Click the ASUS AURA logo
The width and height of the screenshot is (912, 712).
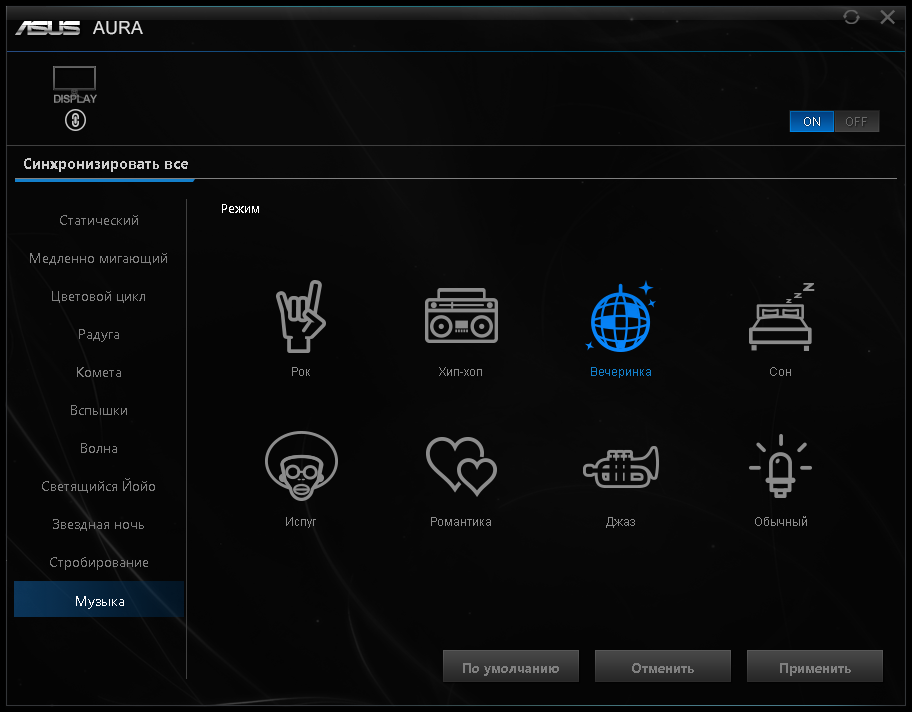pyautogui.click(x=79, y=27)
